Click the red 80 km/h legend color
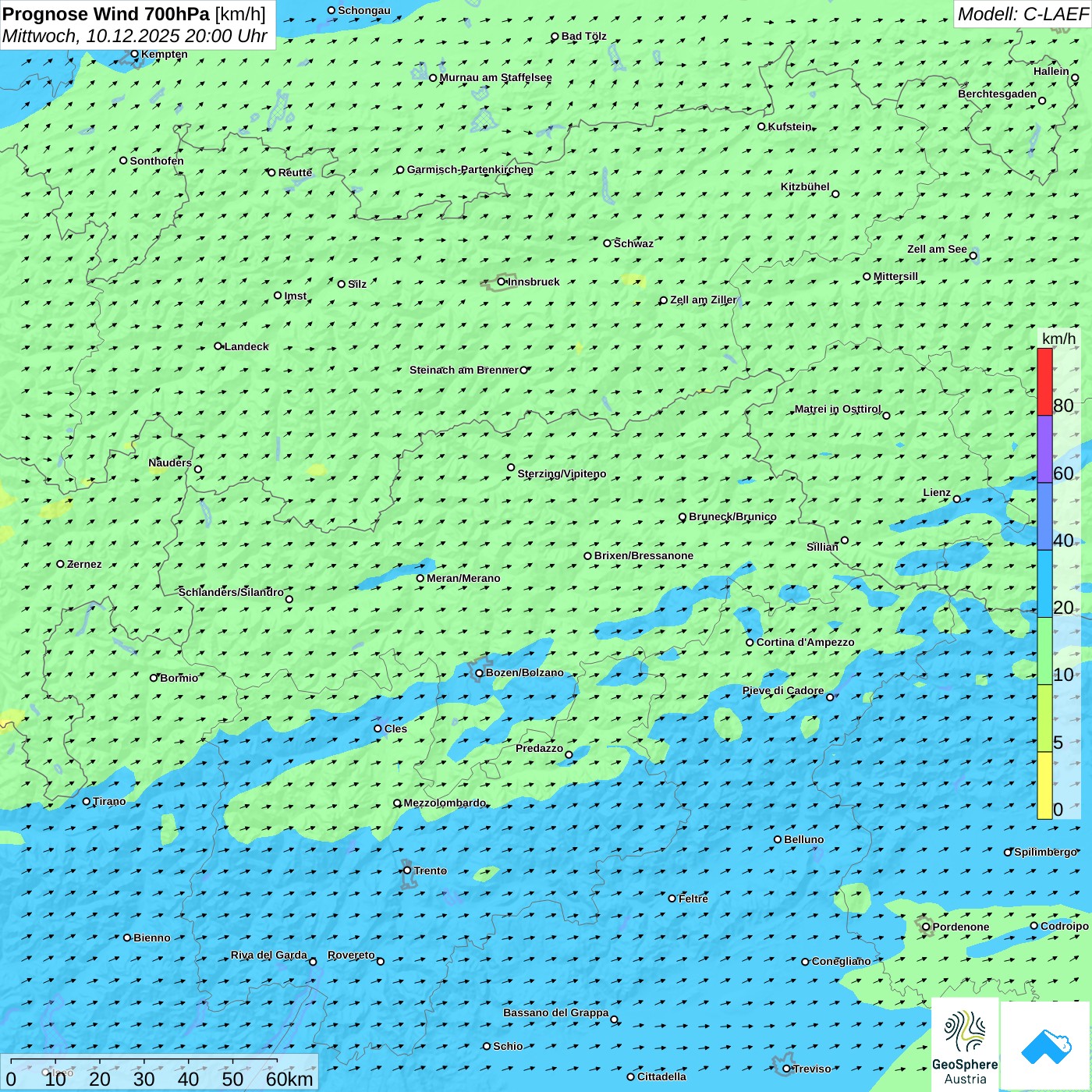 click(x=1044, y=381)
